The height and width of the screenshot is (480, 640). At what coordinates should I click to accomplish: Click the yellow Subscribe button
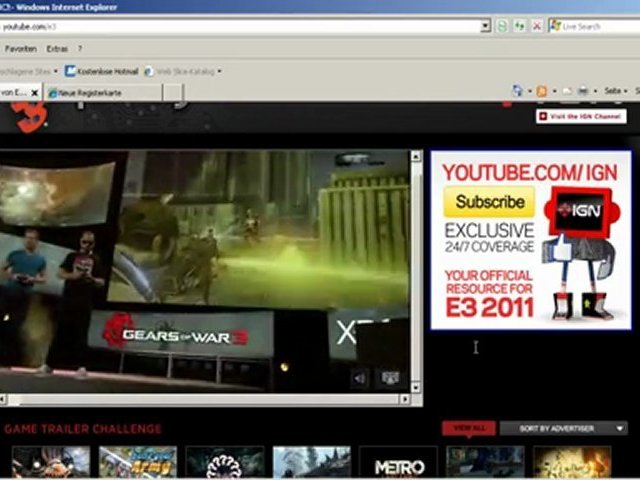click(x=490, y=202)
